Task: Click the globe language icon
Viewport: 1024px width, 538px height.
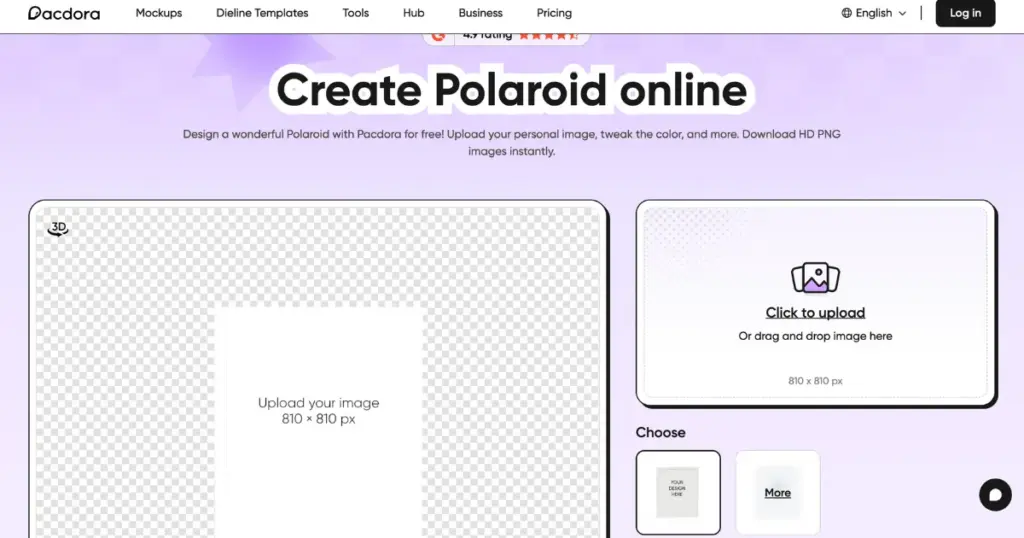Action: tap(846, 13)
